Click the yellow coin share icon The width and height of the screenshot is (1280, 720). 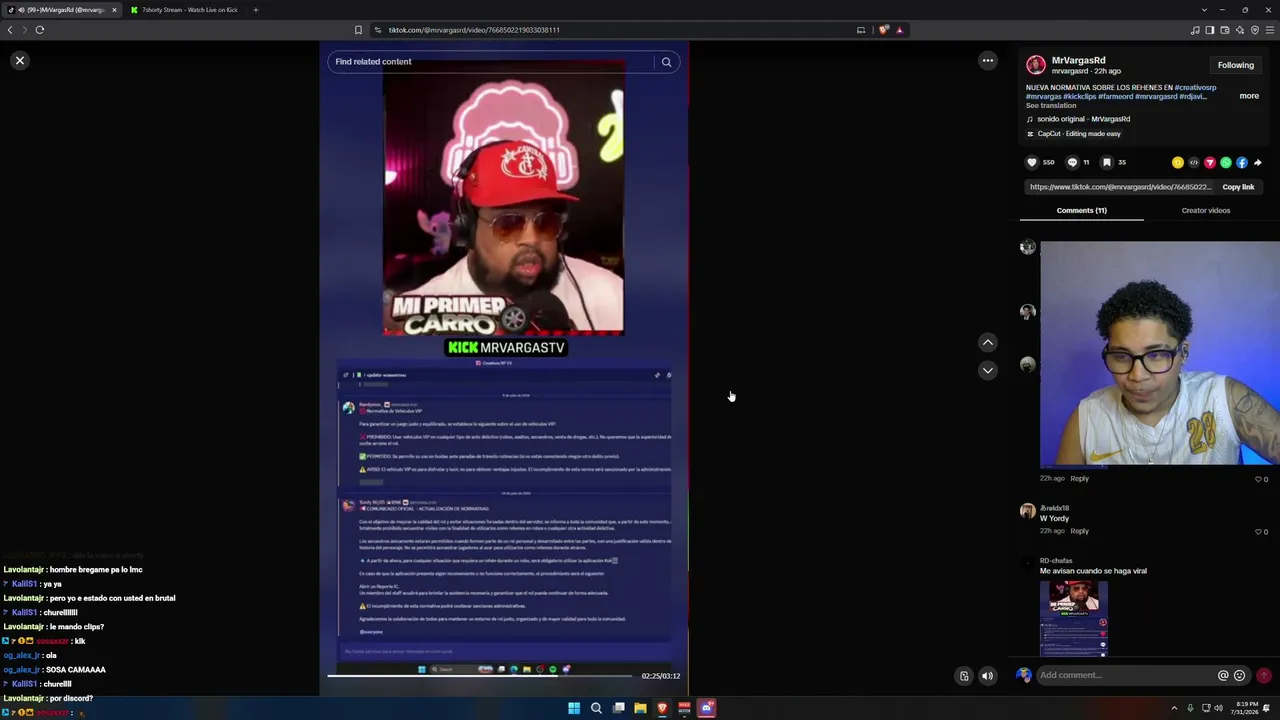[1178, 162]
